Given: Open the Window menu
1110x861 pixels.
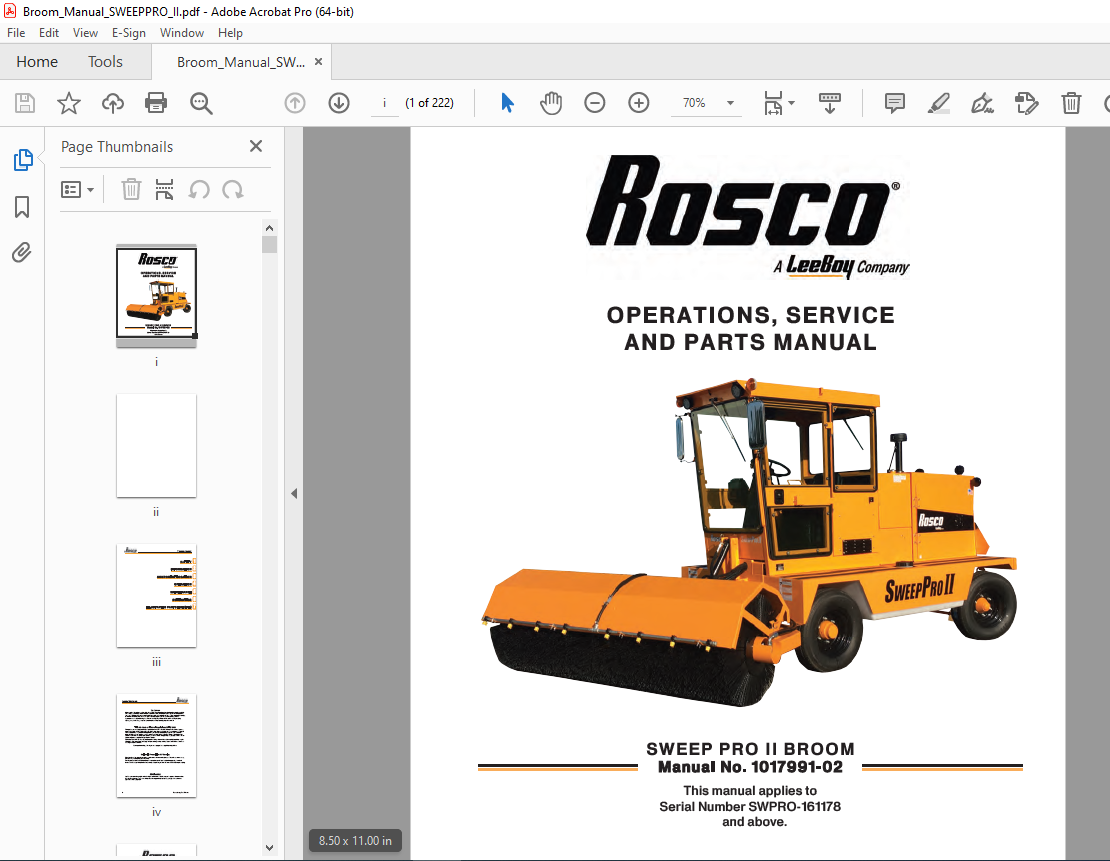Looking at the screenshot, I should pyautogui.click(x=182, y=33).
